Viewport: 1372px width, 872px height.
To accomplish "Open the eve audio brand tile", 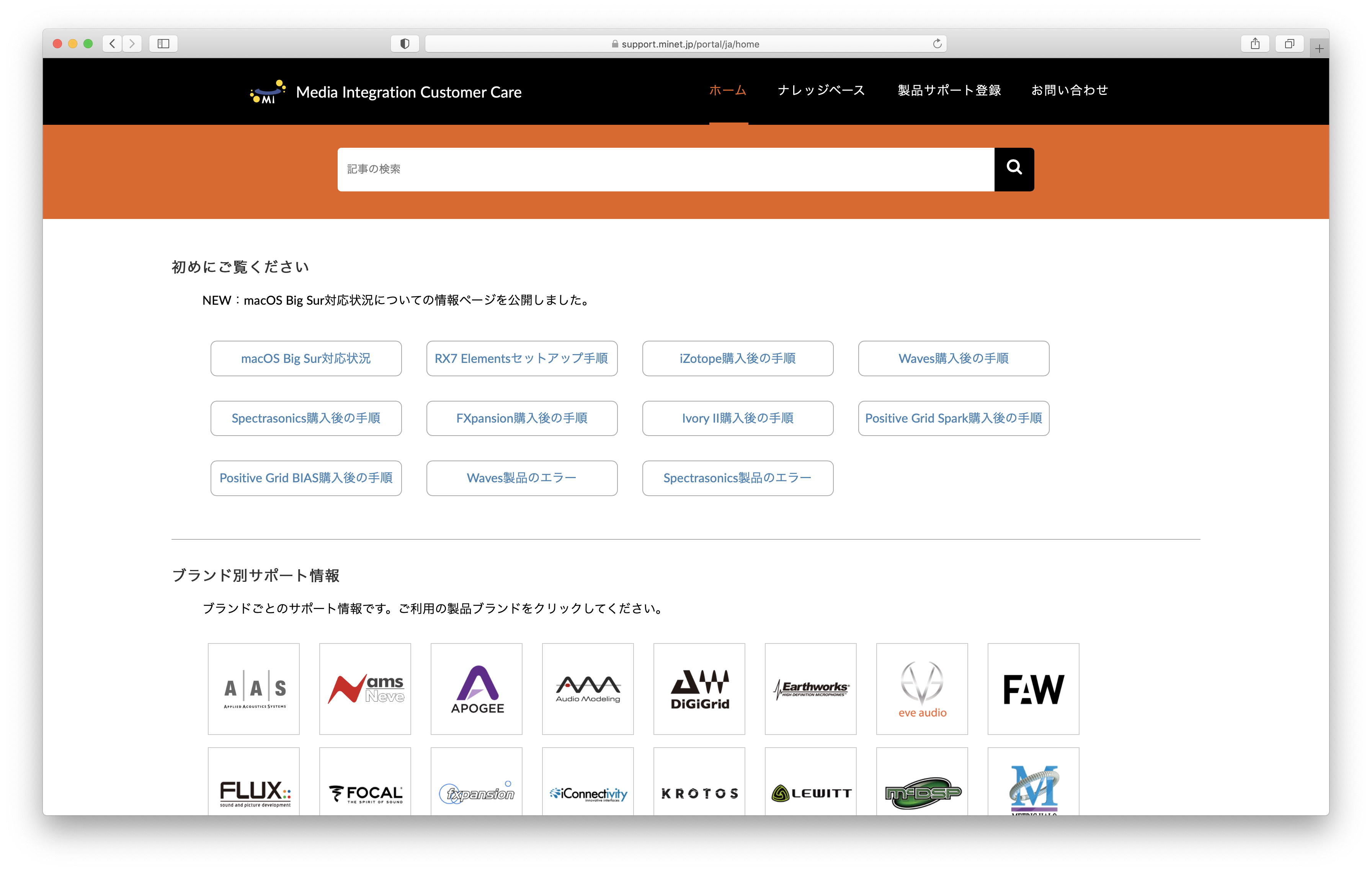I will coord(922,689).
